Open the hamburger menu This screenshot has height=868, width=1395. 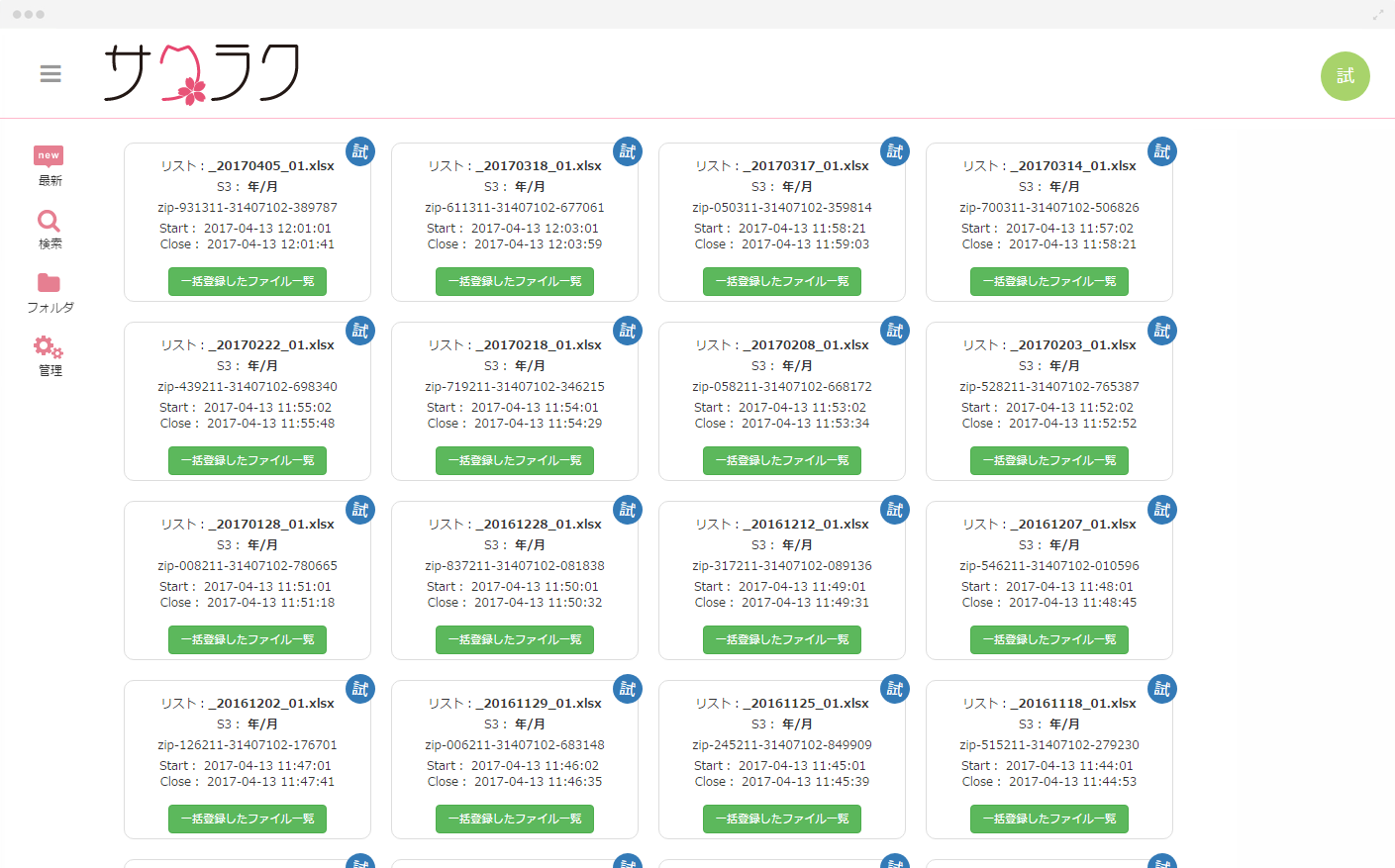(x=50, y=74)
